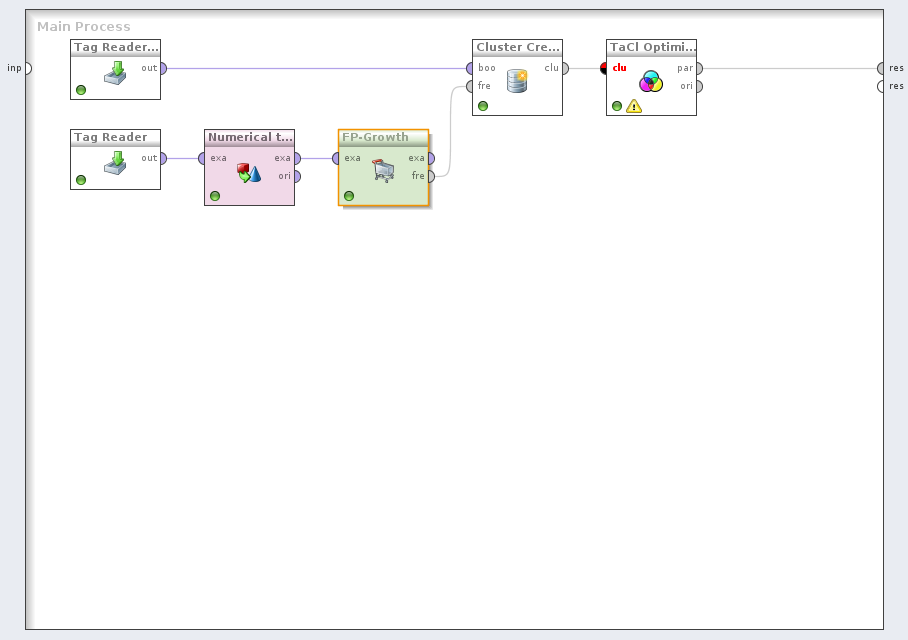
Task: Click the red 'clu' input port on TaCl Optimizer
Action: tap(605, 68)
